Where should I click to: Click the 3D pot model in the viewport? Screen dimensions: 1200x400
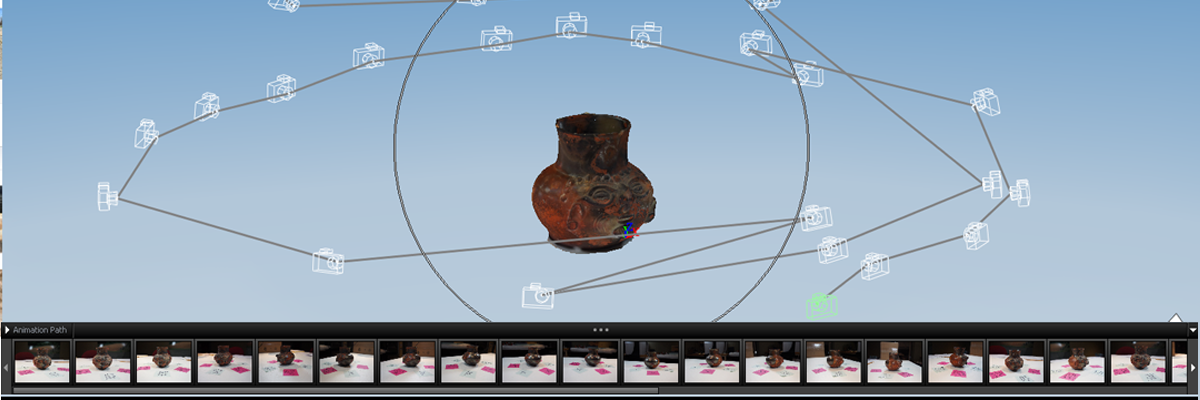tap(592, 183)
